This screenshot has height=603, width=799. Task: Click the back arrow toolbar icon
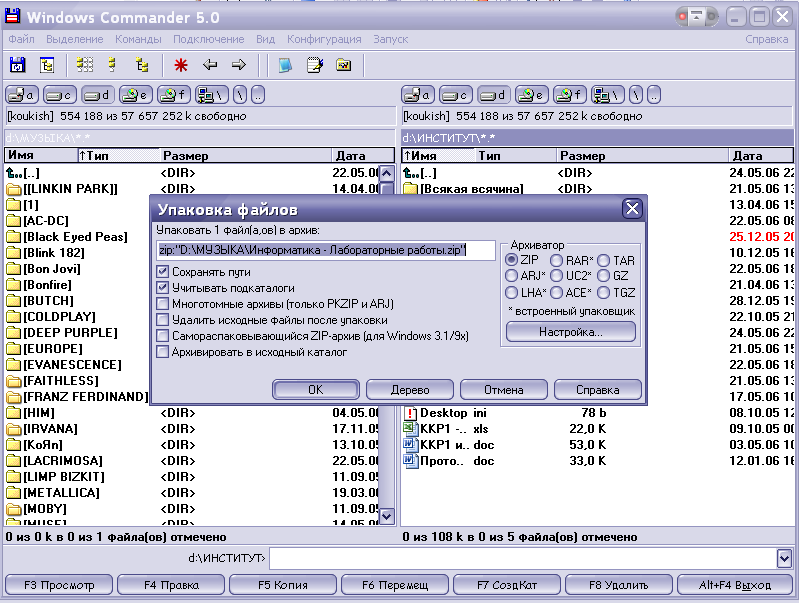click(210, 65)
